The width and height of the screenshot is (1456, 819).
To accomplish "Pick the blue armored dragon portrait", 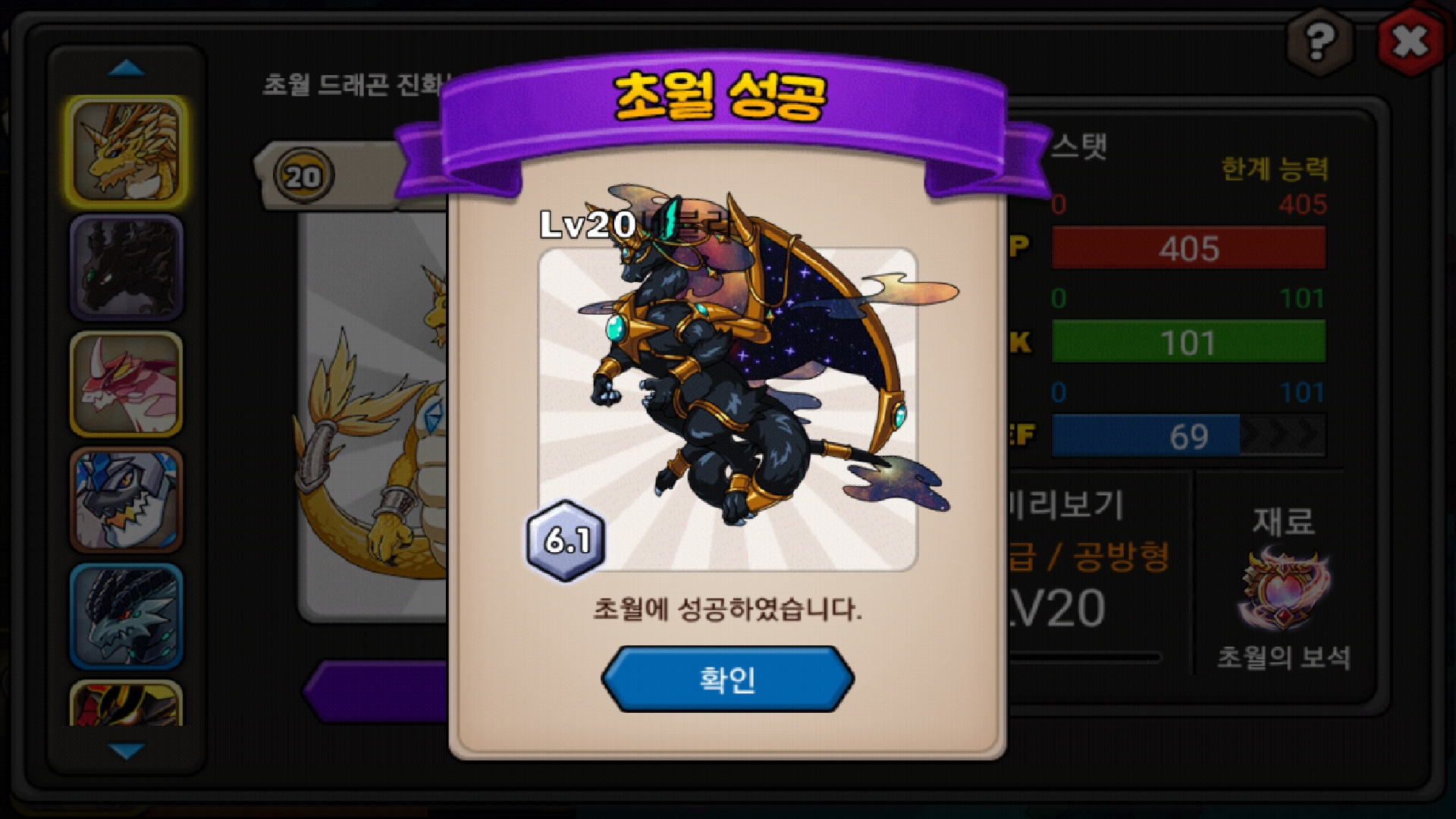I will (127, 500).
